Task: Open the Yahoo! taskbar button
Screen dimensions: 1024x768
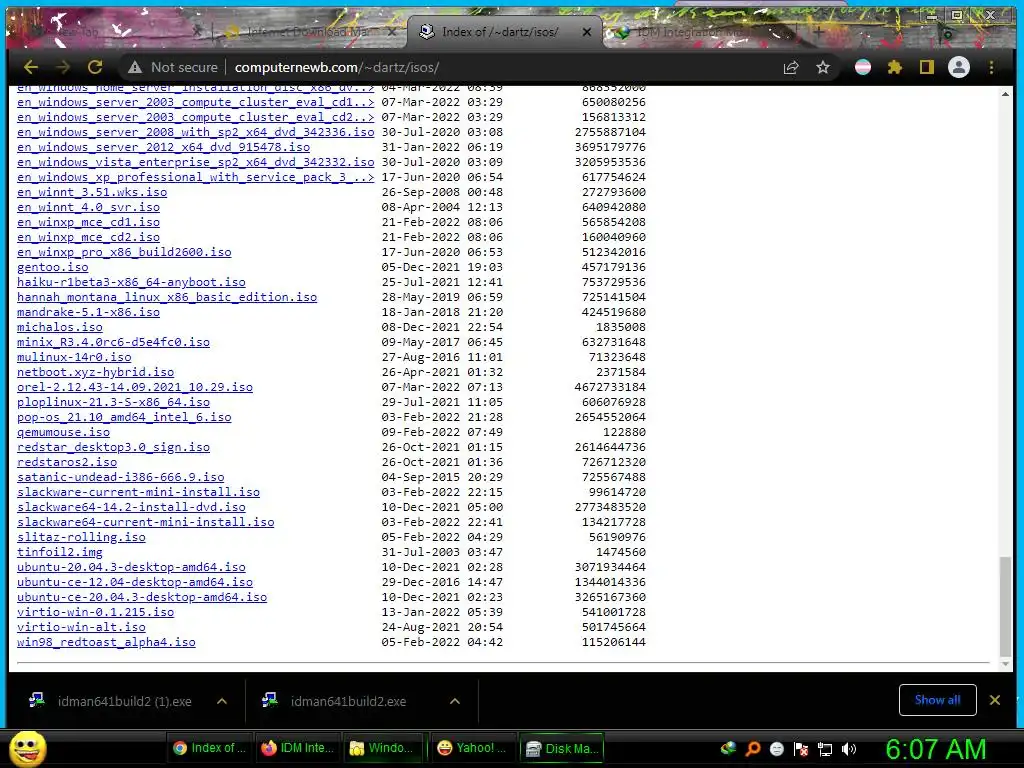Action: (x=472, y=748)
